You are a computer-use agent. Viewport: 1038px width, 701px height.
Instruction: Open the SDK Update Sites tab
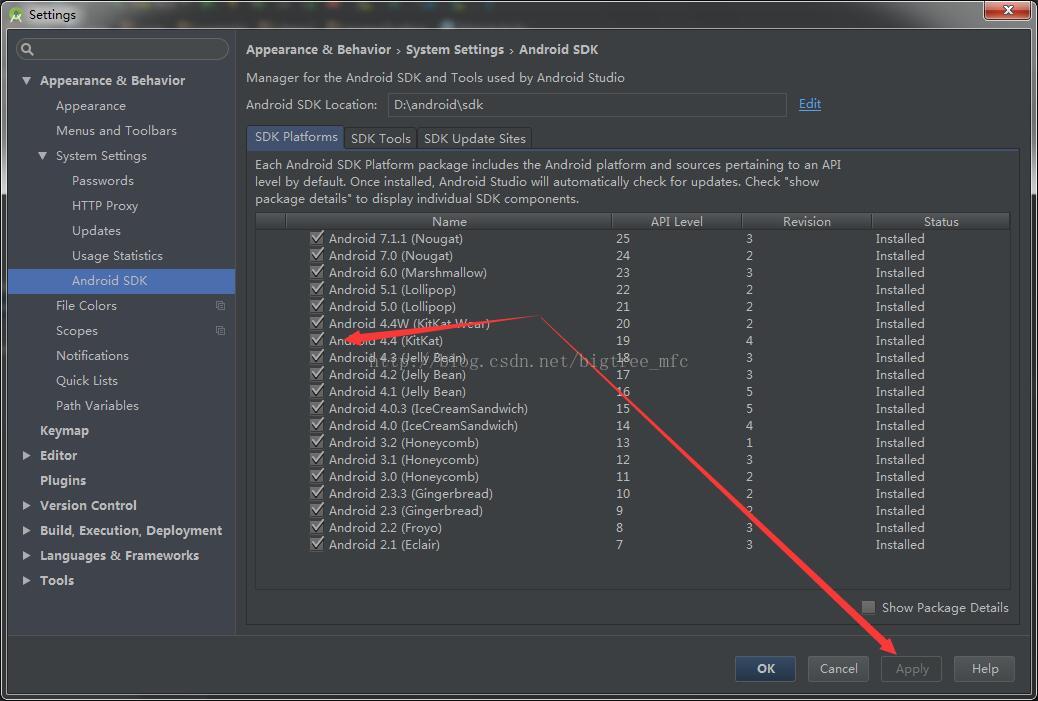click(475, 138)
